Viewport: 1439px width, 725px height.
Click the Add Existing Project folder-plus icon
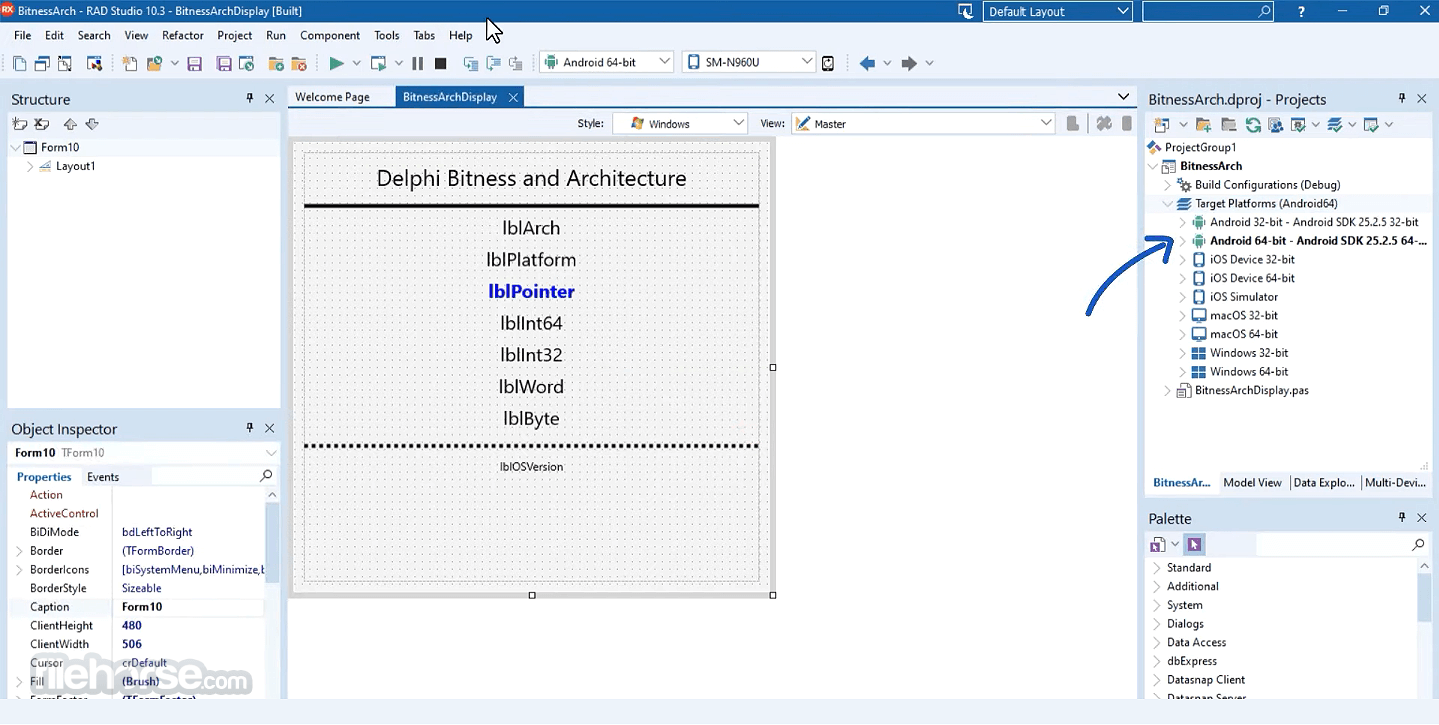[x=1203, y=125]
